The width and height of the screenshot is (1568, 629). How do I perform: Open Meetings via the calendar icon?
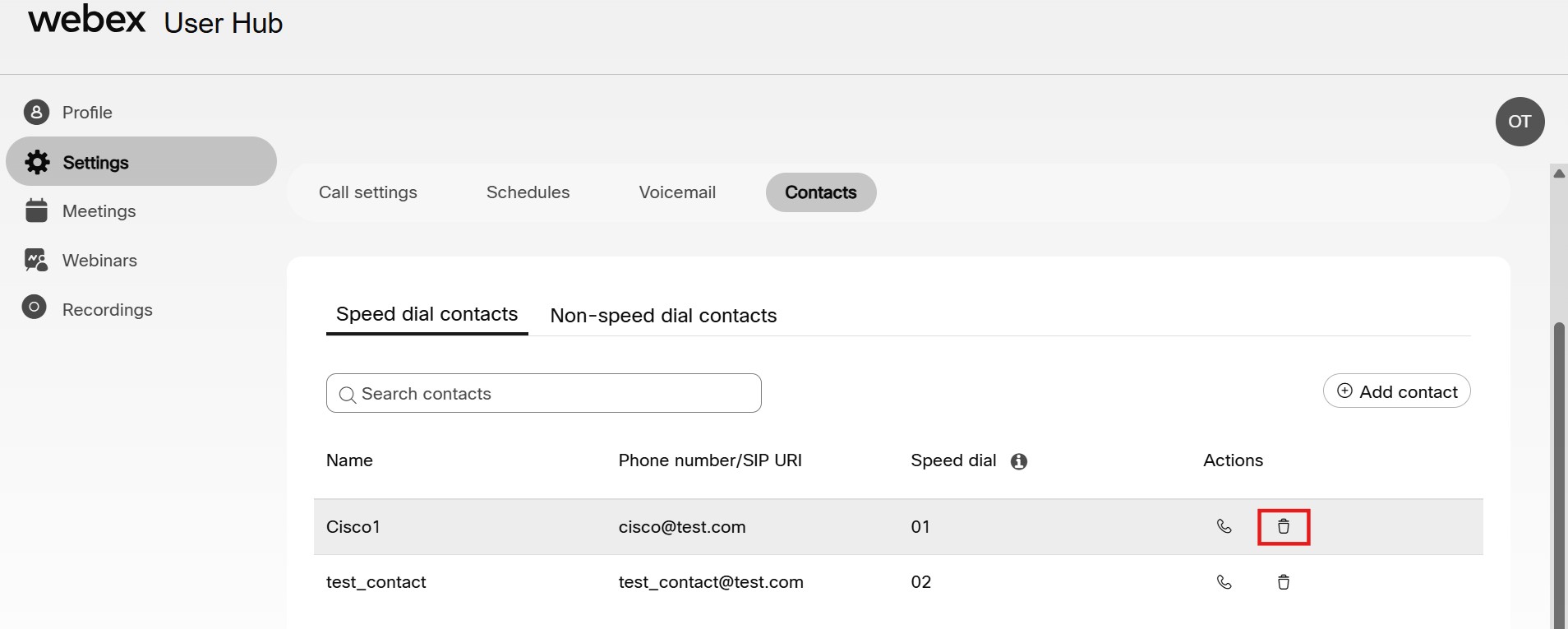[x=36, y=210]
